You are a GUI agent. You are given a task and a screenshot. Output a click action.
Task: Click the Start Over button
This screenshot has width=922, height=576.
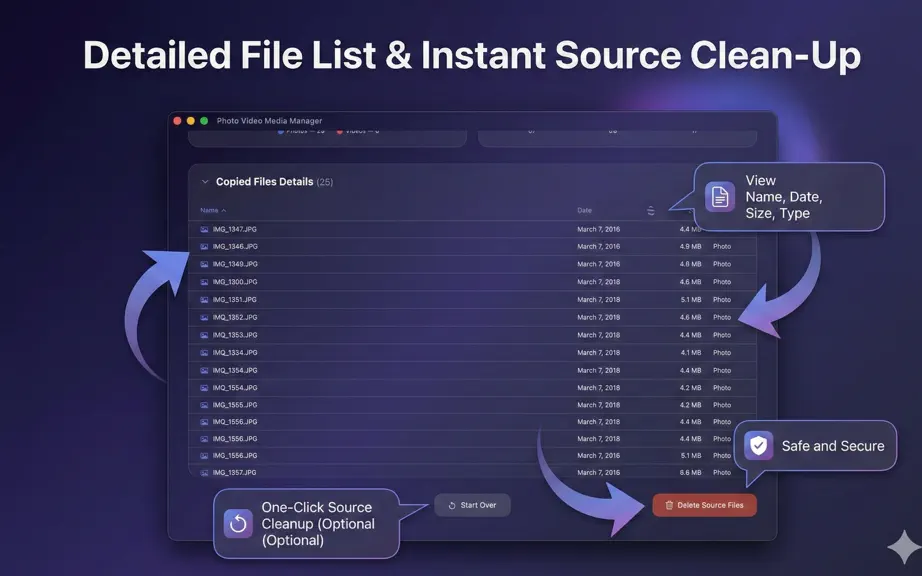[472, 505]
